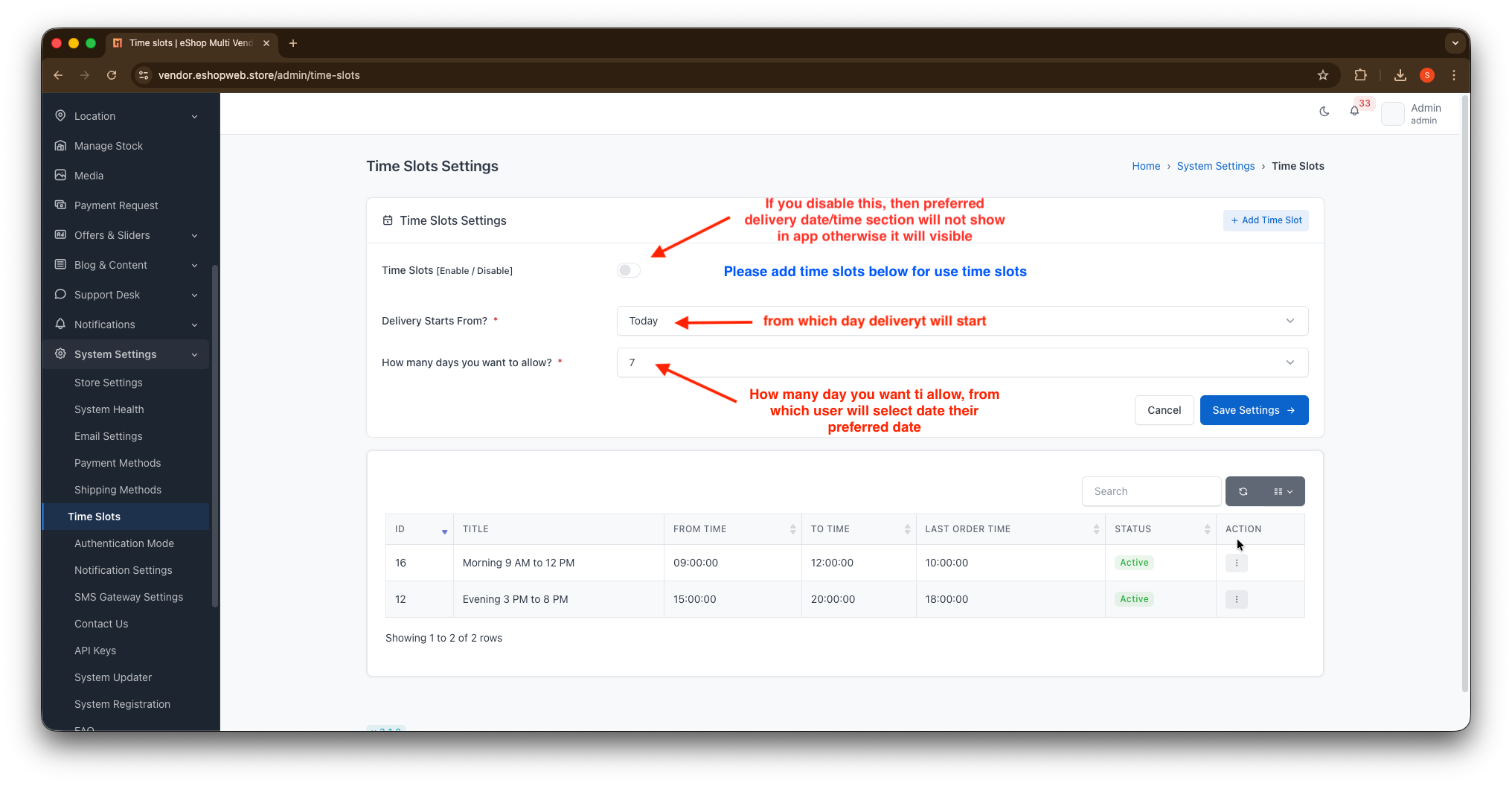Open action menu for Evening slot row
Image resolution: width=1512 pixels, height=786 pixels.
tap(1236, 600)
